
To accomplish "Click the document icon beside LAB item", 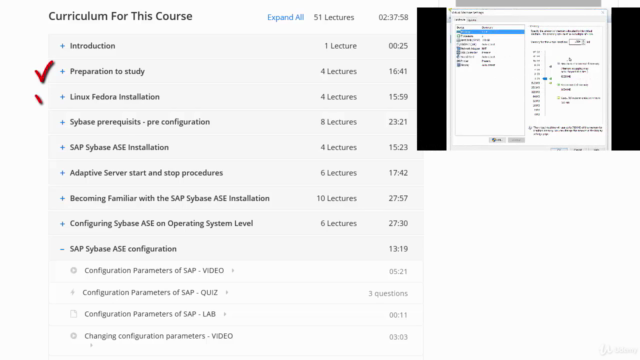I will 73,314.
